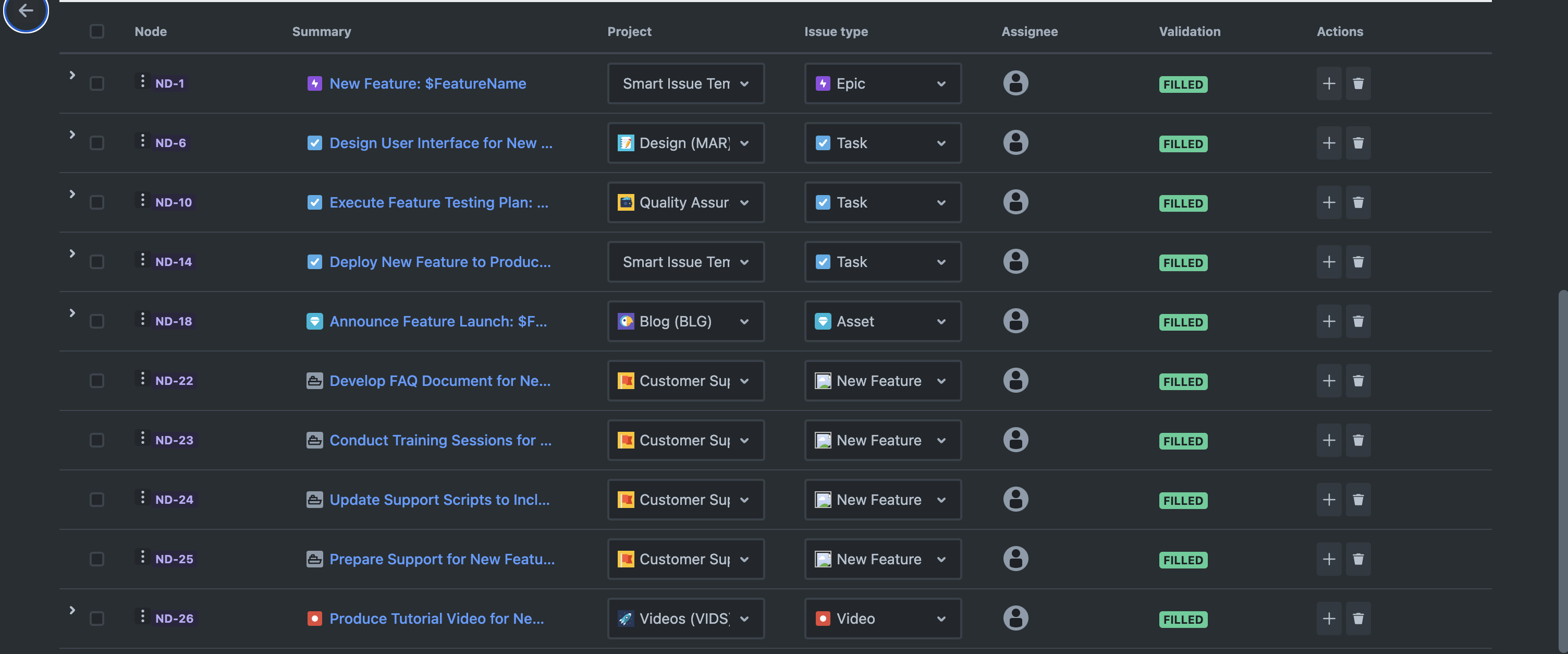Delete node ND-1 with trash icon
Screen dimensions: 1568x654
pyautogui.click(x=1358, y=83)
